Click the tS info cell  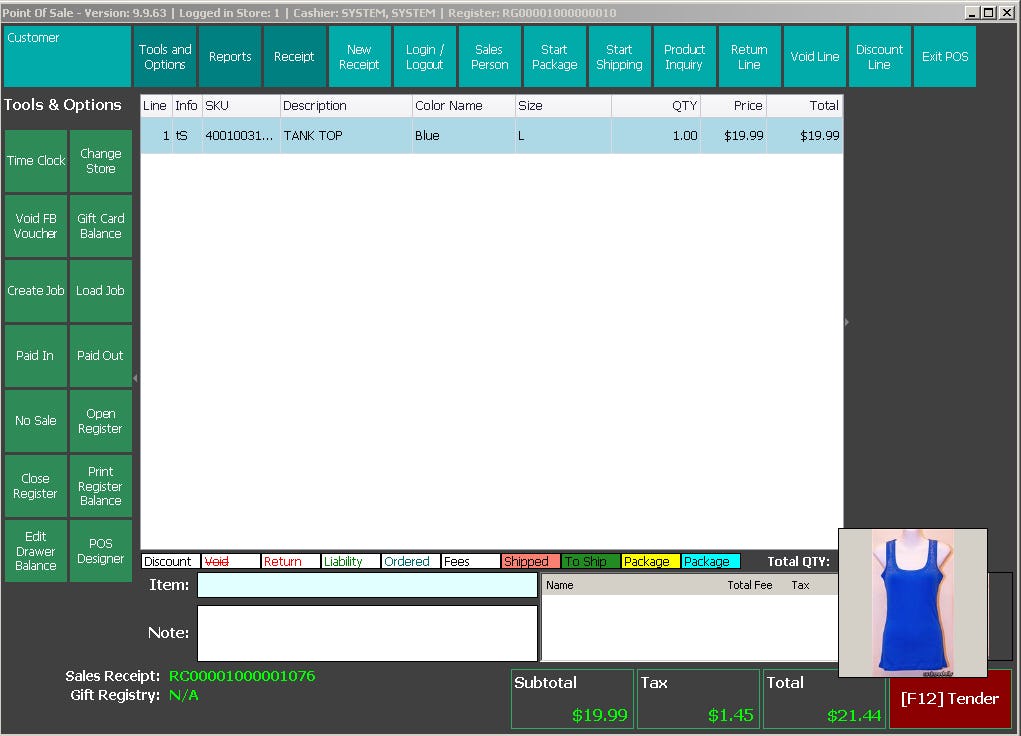[x=187, y=135]
